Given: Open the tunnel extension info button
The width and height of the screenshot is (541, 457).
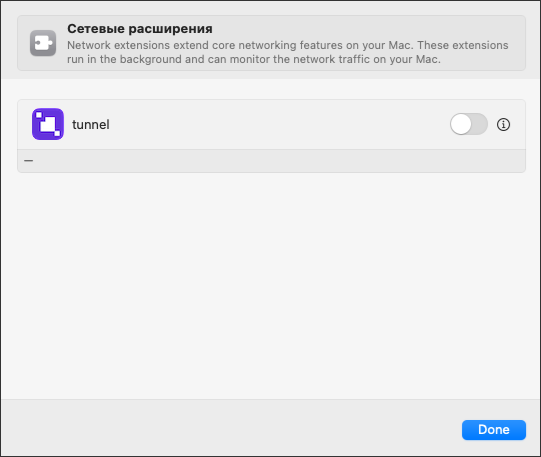Looking at the screenshot, I should click(503, 125).
